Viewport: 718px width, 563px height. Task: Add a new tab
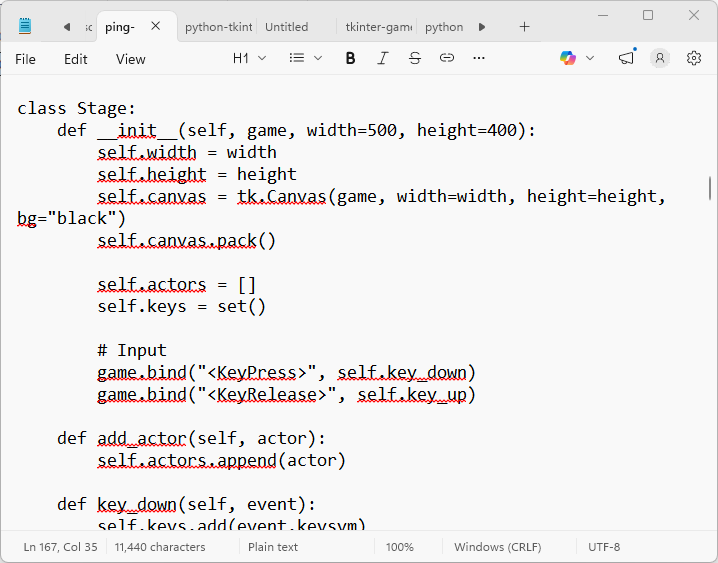524,27
